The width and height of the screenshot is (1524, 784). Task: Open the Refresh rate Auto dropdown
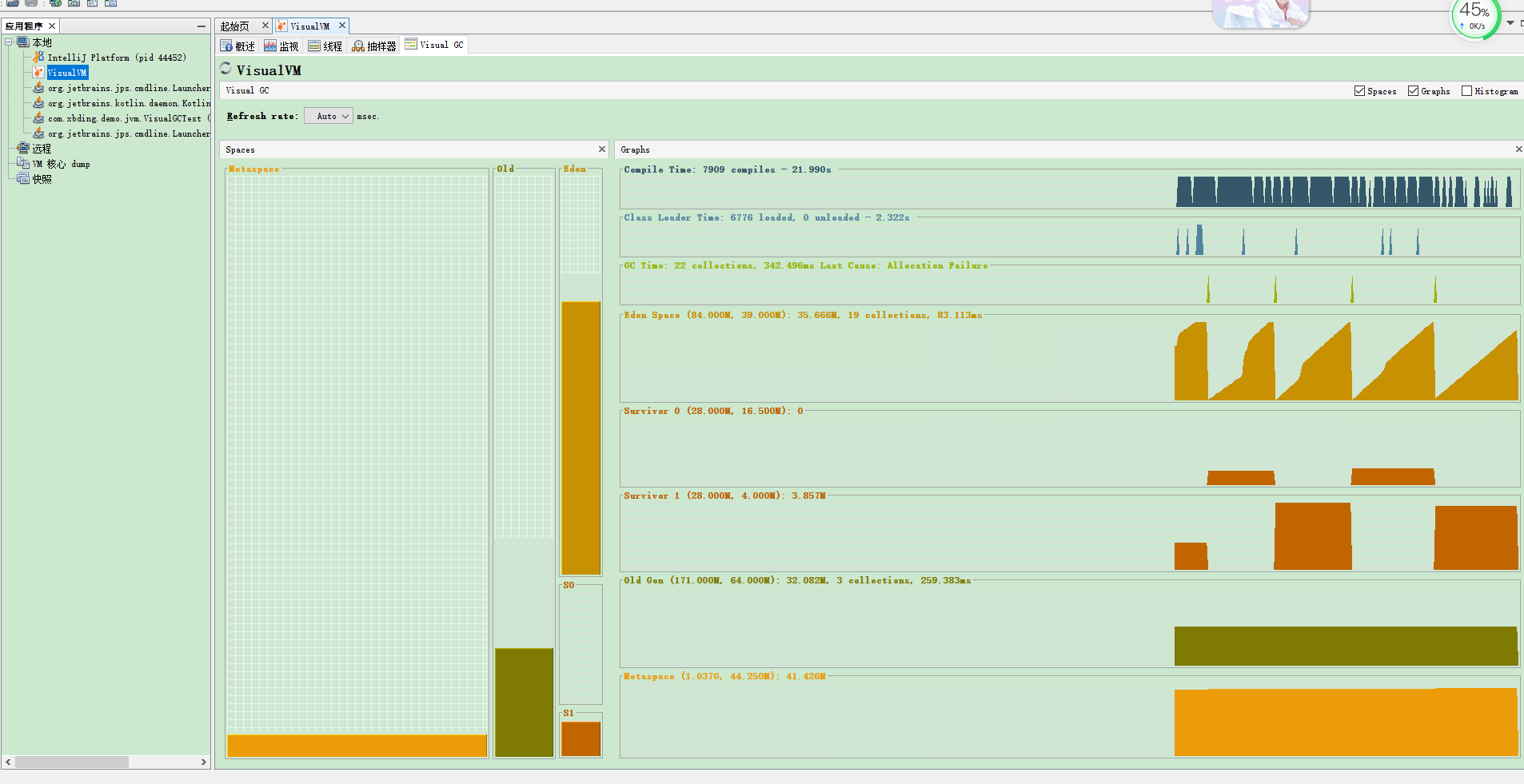(329, 117)
